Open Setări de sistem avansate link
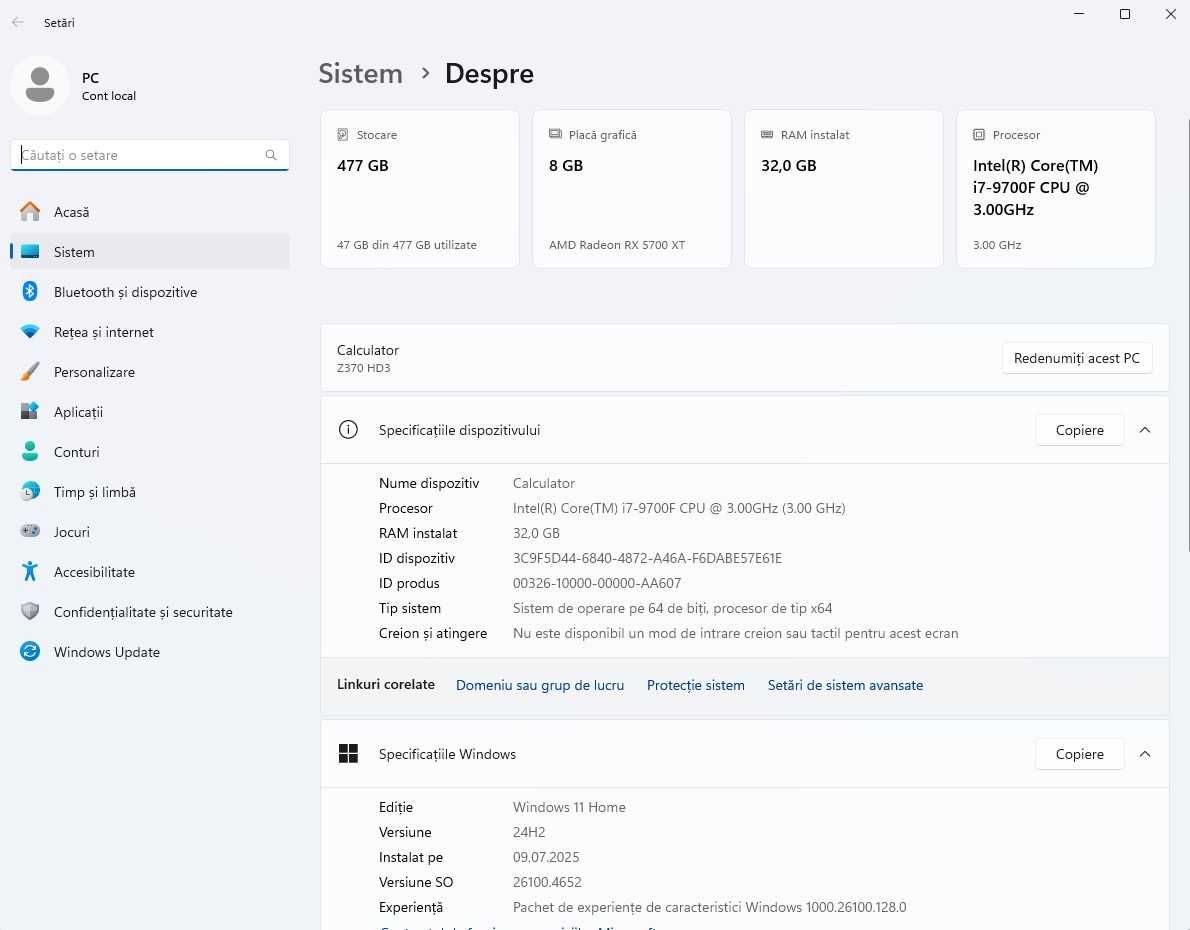1190x930 pixels. (x=845, y=685)
